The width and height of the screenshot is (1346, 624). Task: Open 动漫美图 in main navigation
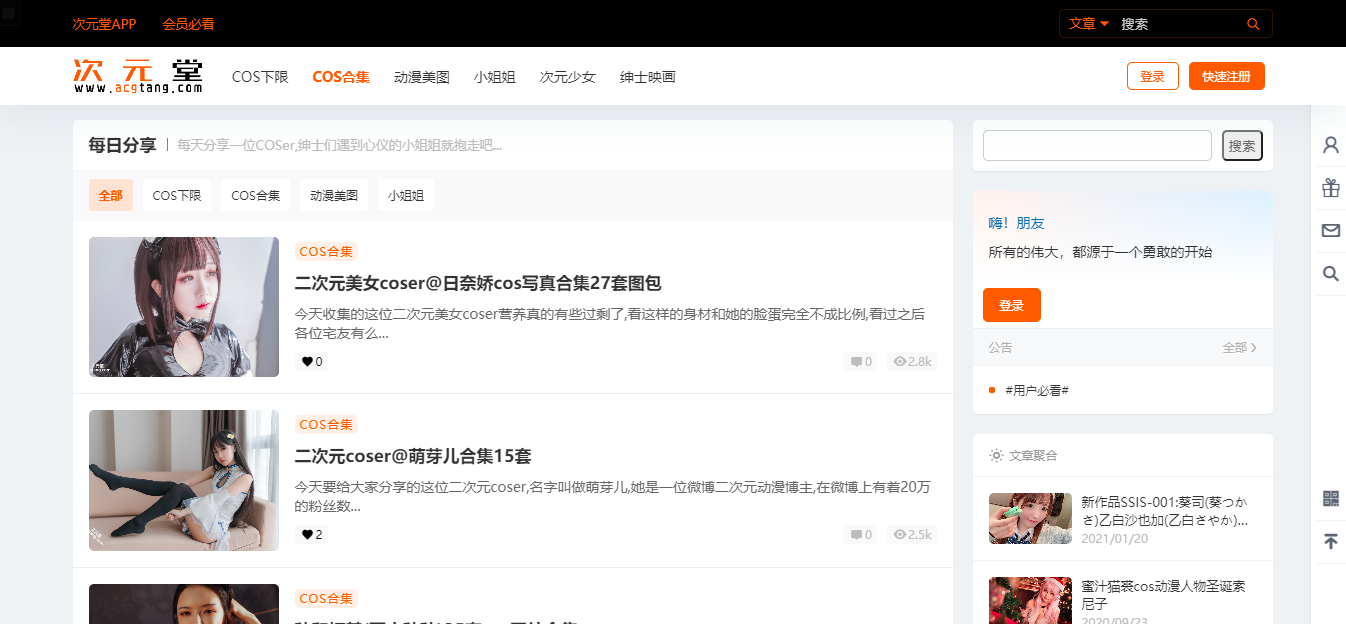pyautogui.click(x=422, y=77)
